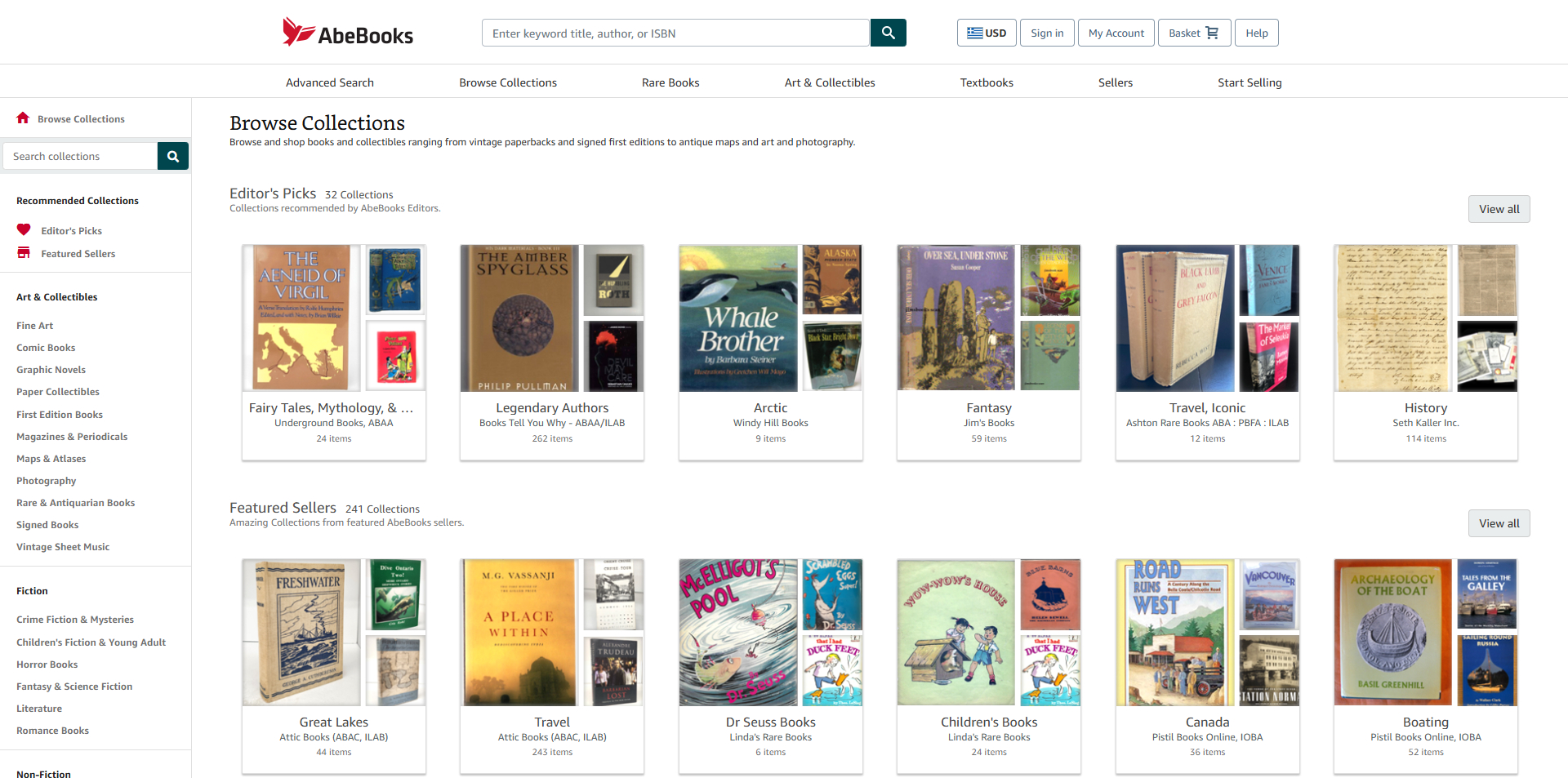
Task: Click the Featured Sellers sidebar icon
Action: click(24, 253)
